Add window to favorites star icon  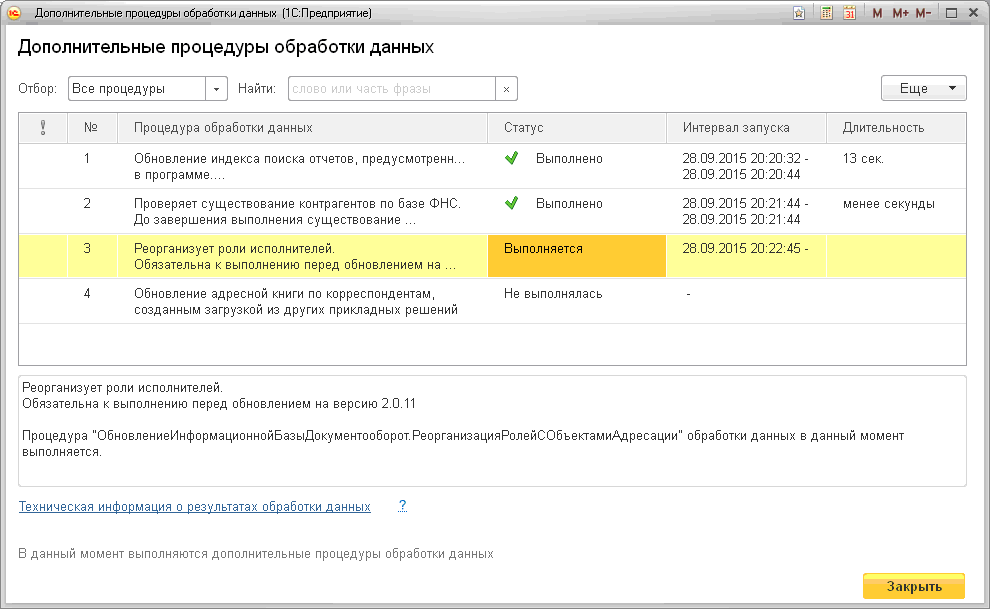pyautogui.click(x=799, y=13)
